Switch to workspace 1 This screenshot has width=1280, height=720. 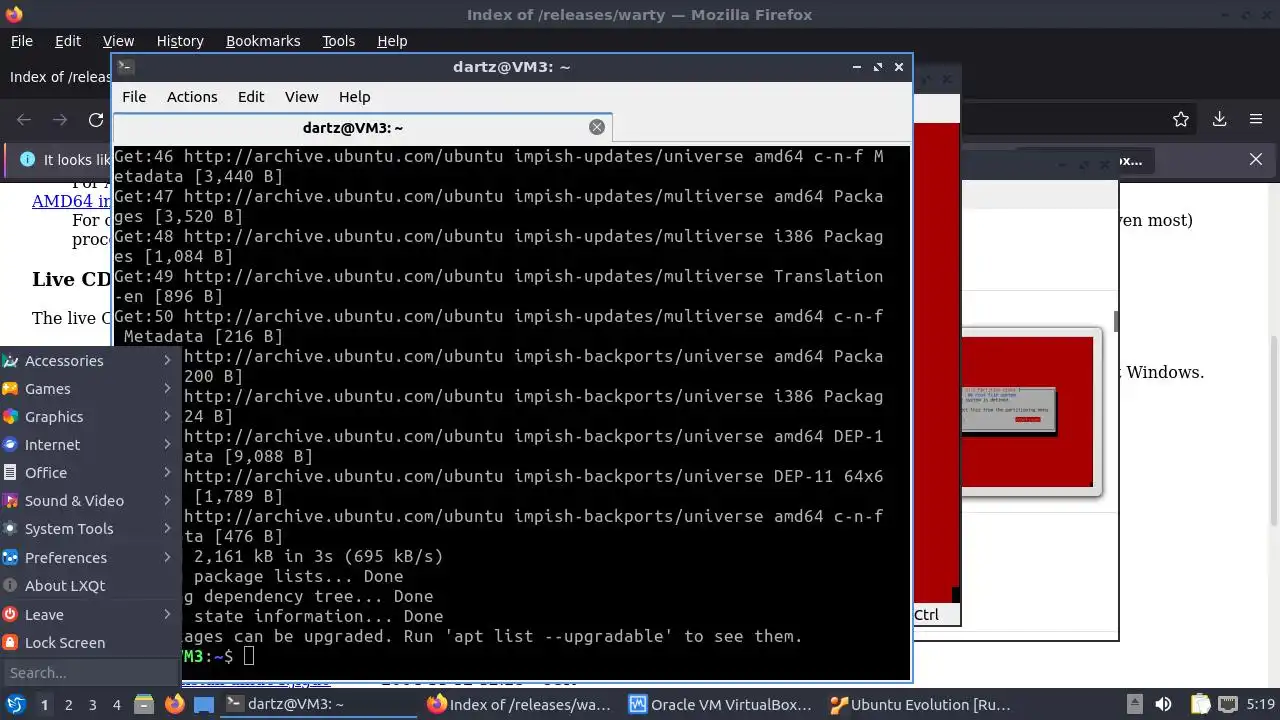[44, 704]
